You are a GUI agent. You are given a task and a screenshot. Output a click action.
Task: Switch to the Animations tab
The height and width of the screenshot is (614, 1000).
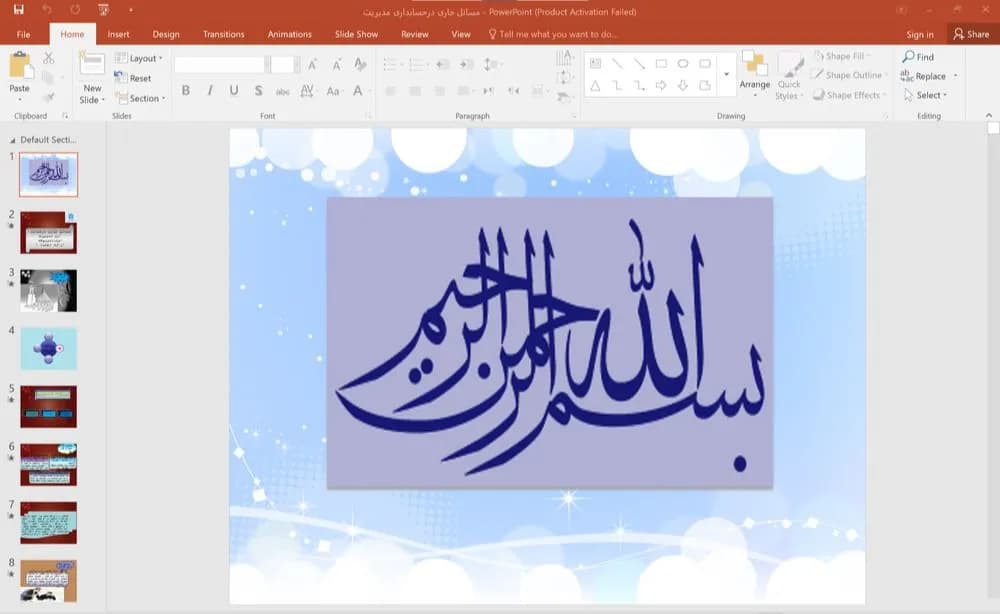click(290, 34)
